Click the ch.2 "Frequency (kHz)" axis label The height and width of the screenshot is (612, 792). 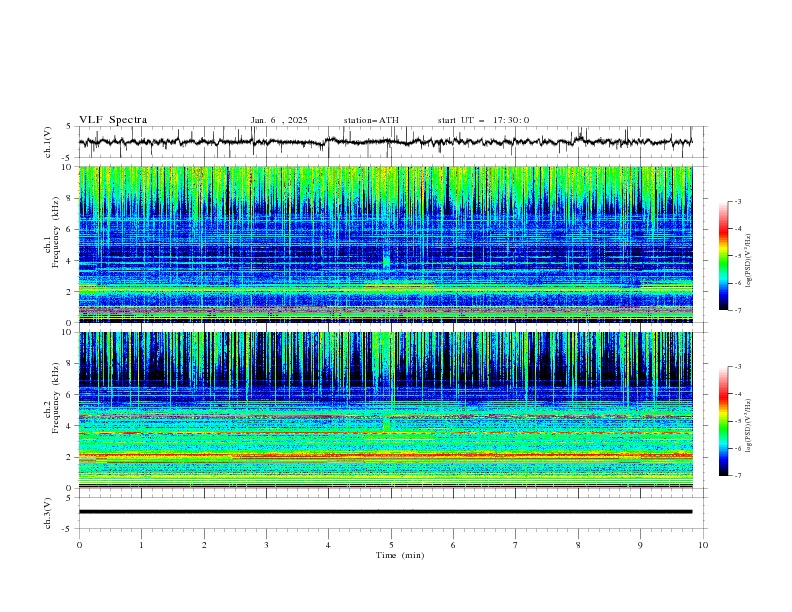pyautogui.click(x=57, y=398)
